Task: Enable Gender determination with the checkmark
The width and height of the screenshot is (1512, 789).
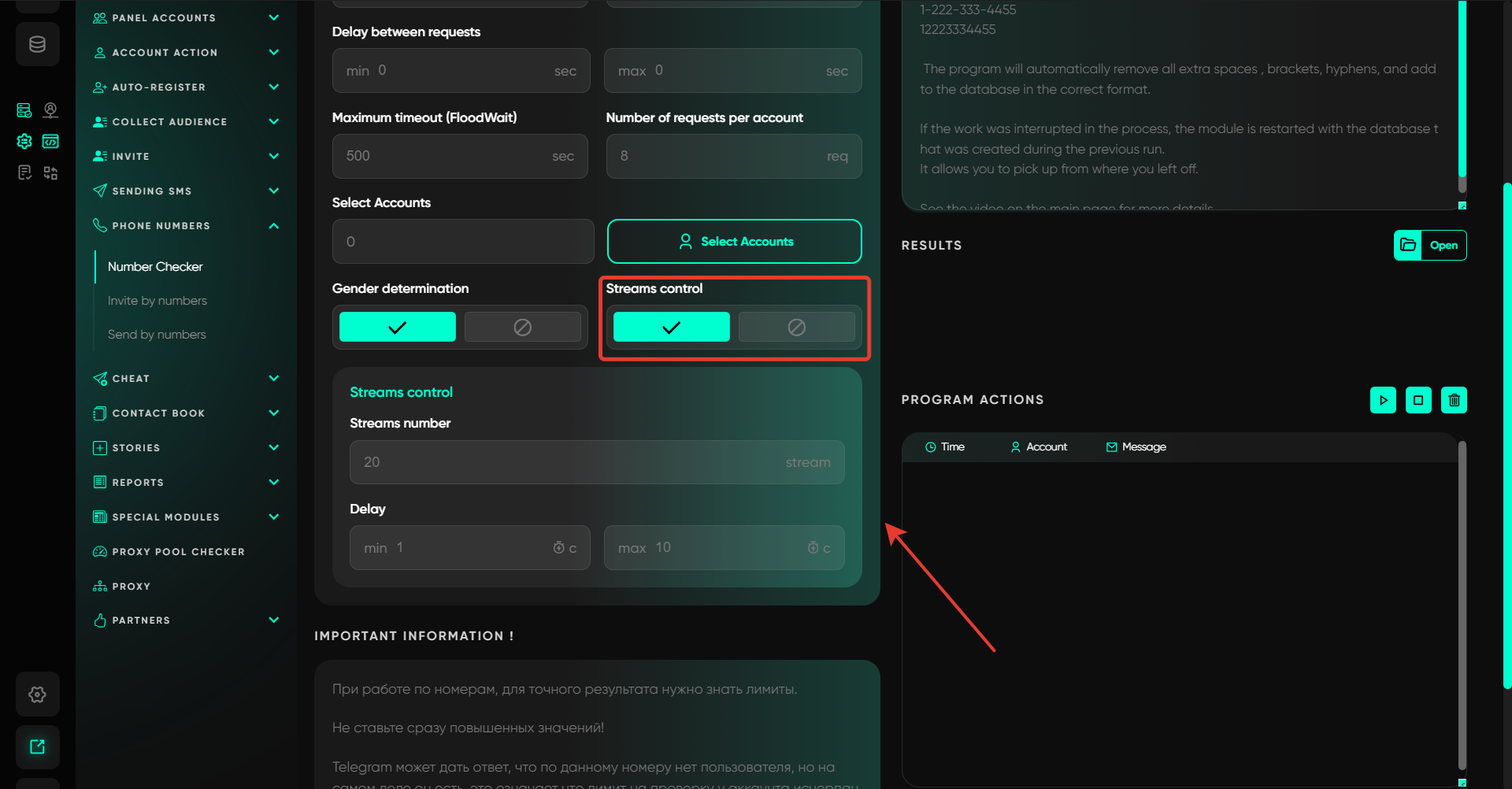Action: [397, 327]
